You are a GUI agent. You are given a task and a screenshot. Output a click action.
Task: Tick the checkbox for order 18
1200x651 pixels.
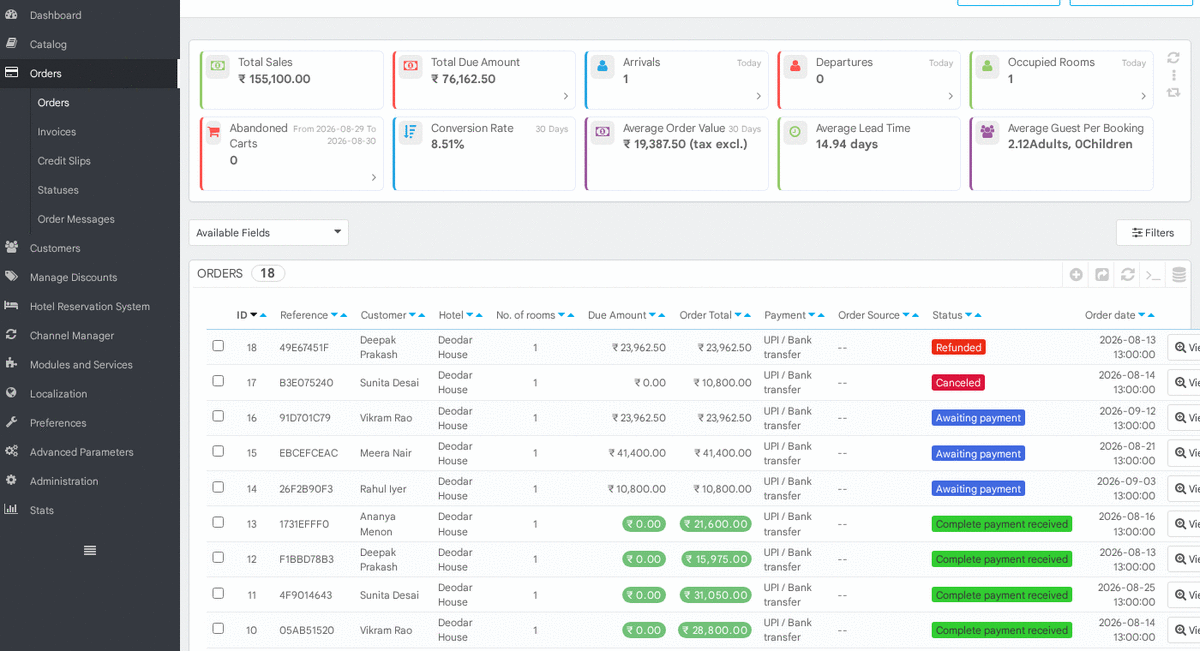point(218,345)
